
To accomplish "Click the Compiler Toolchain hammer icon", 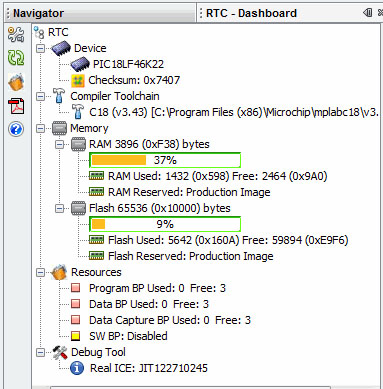I will 59,96.
